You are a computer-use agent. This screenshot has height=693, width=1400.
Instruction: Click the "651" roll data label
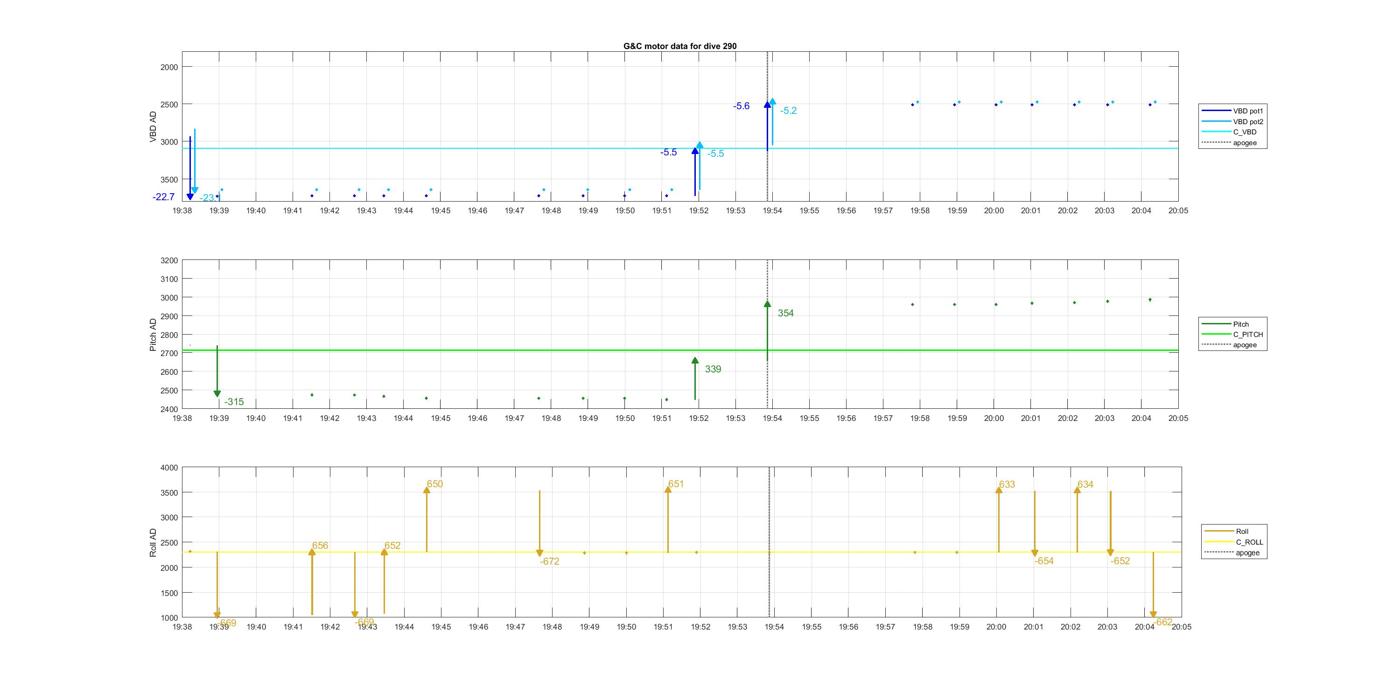pyautogui.click(x=677, y=484)
